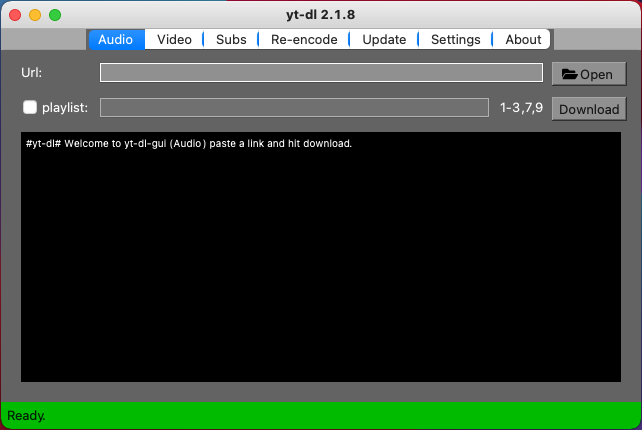Click the 'Url:' label
Viewport: 642px width, 430px height.
(32, 72)
